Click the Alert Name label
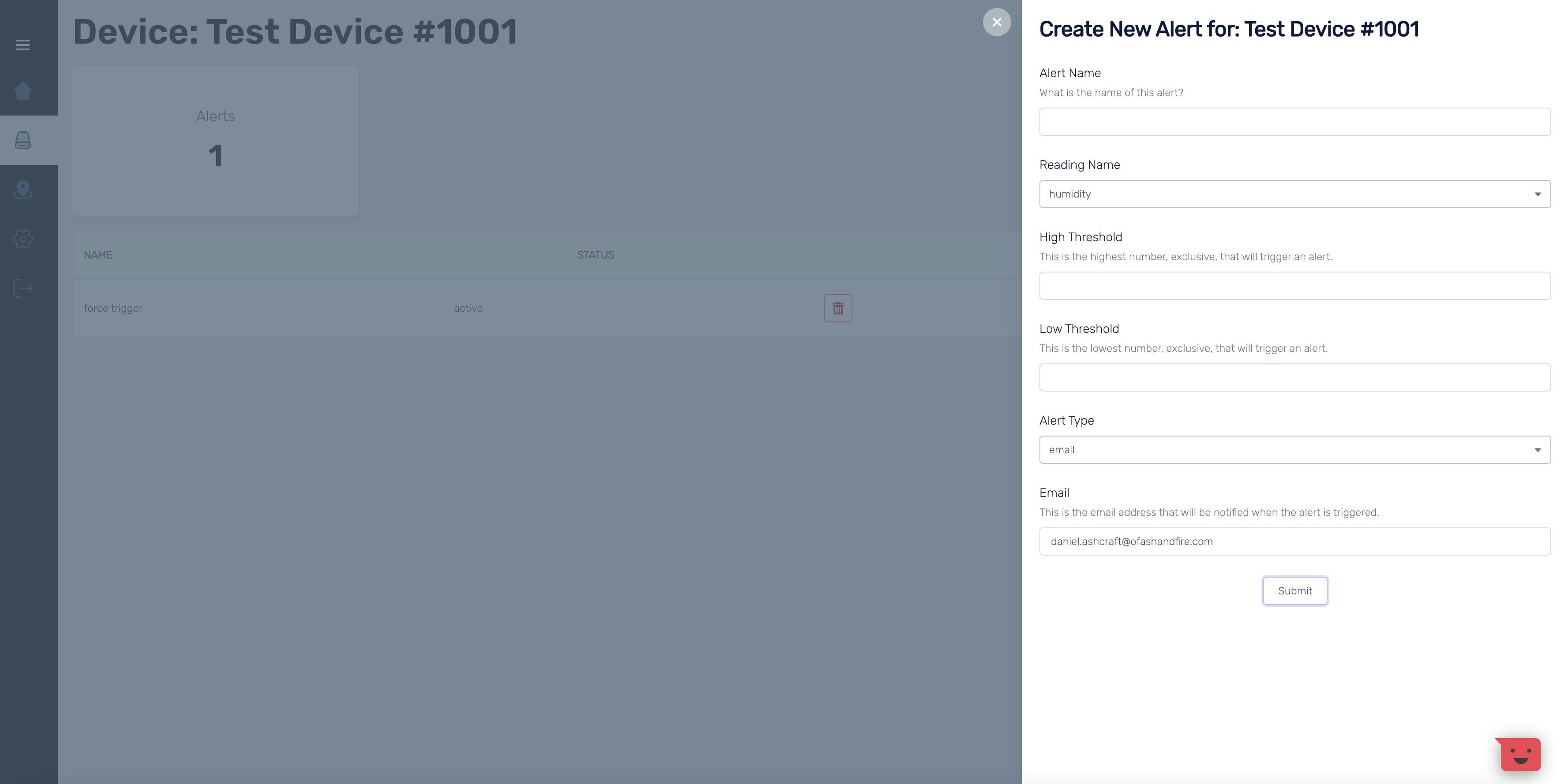 click(x=1069, y=73)
